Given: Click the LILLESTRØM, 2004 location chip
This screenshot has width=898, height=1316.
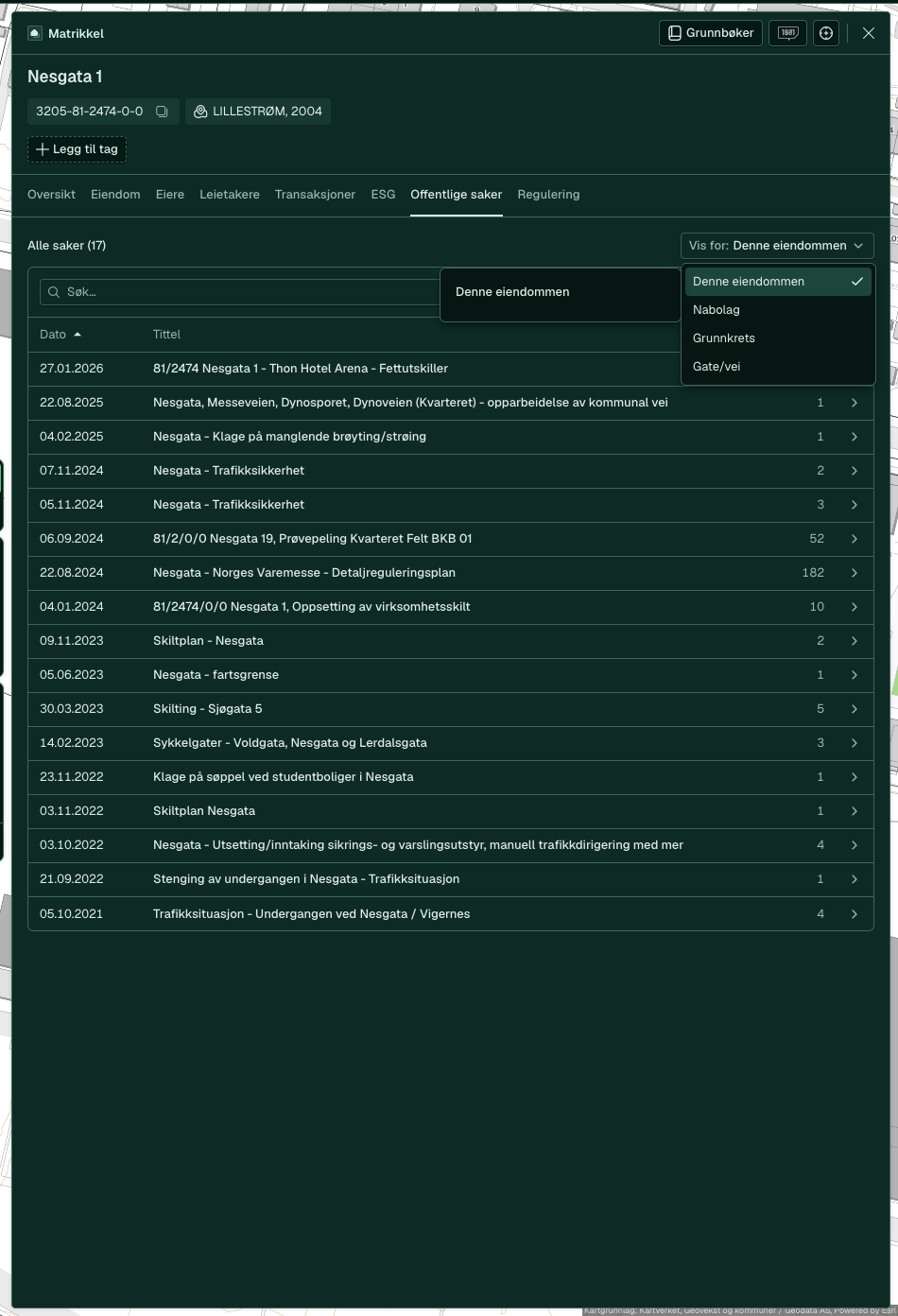Looking at the screenshot, I should pyautogui.click(x=258, y=112).
